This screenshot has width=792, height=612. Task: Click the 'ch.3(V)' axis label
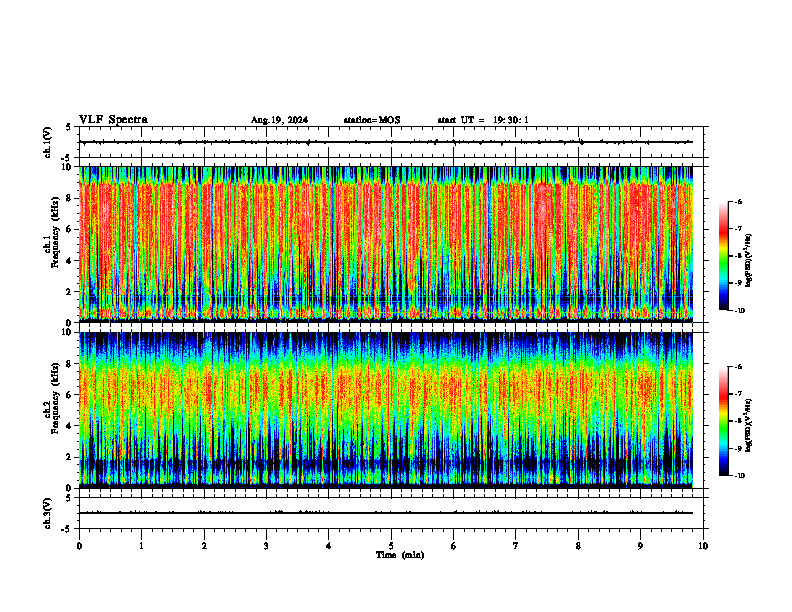[47, 514]
